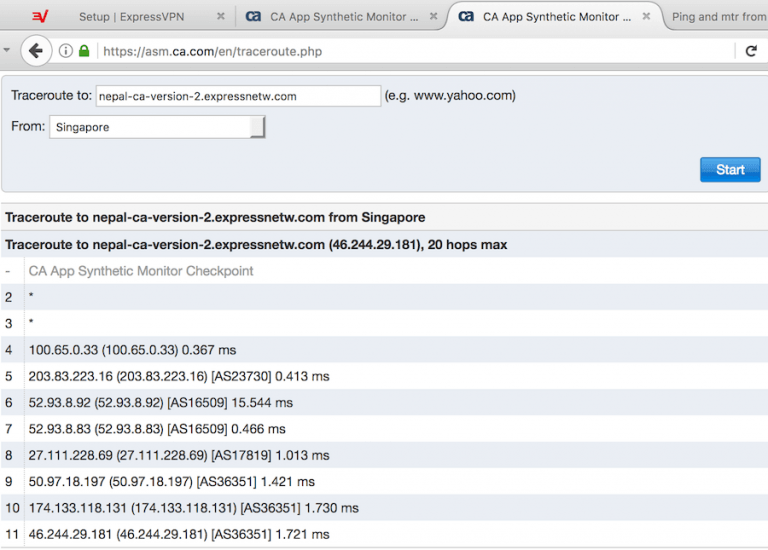Click hop 9 row '50.97.18.197 [AS36351]'
768x550 pixels.
click(x=384, y=481)
